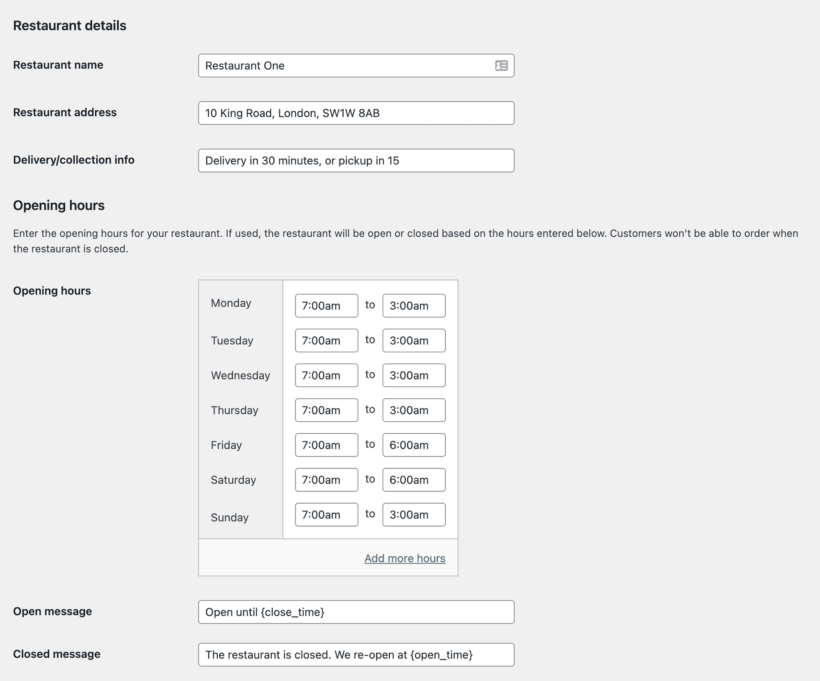The image size is (820, 681).
Task: Select the Restaurant name input showing Restaurant One
Action: point(340,64)
